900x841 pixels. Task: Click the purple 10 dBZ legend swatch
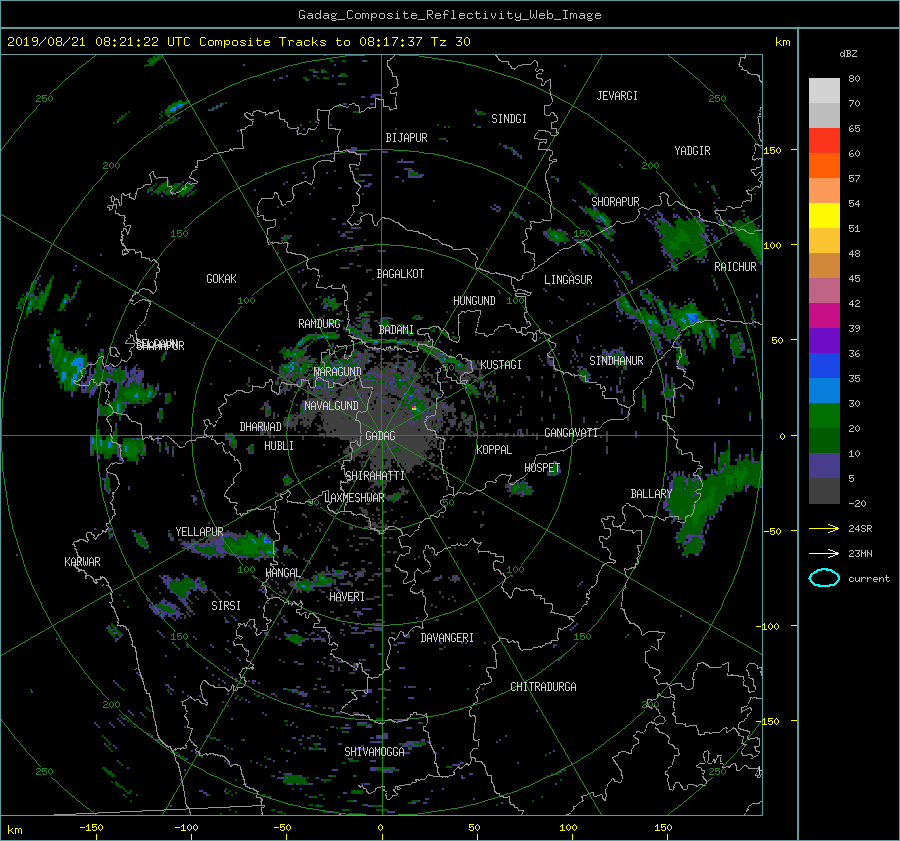[824, 465]
